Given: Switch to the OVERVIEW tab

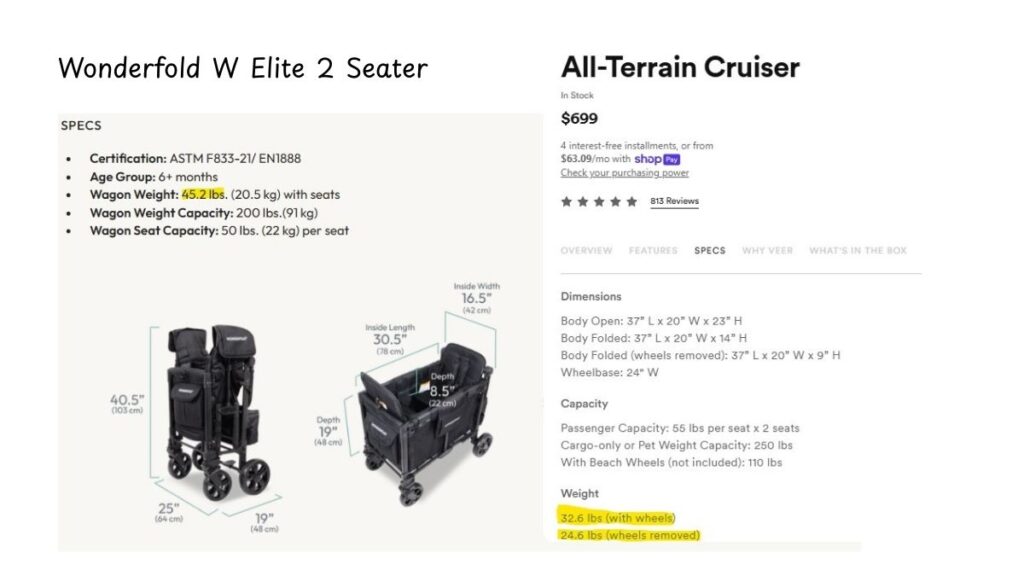Looking at the screenshot, I should pos(585,250).
